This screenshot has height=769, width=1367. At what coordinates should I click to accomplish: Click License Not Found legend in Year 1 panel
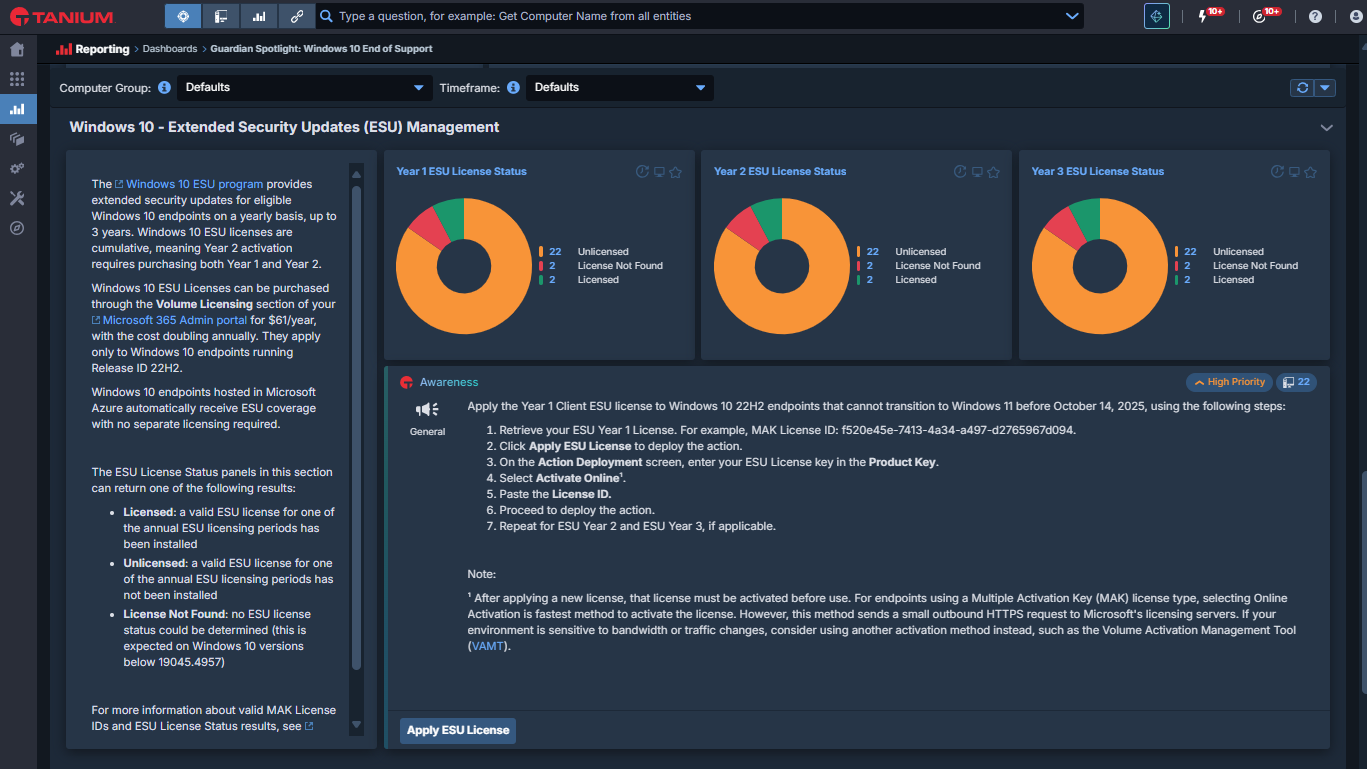click(620, 266)
